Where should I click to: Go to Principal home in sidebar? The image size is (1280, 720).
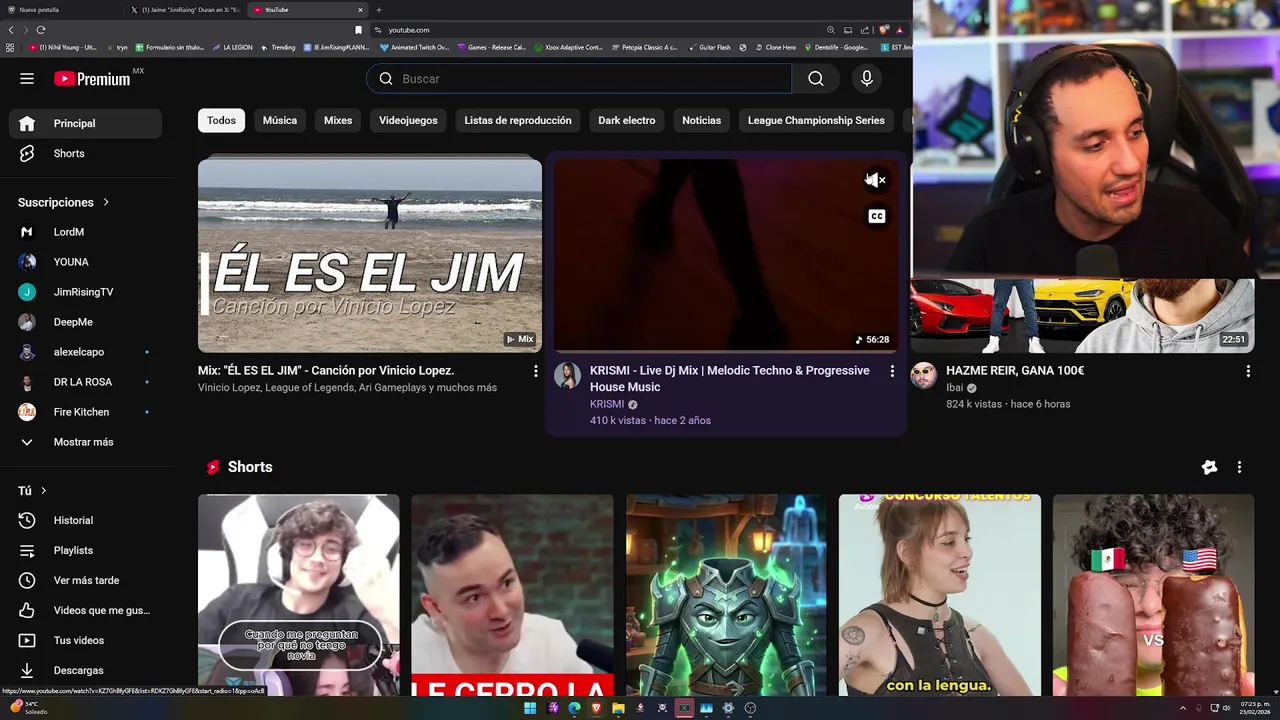[85, 123]
